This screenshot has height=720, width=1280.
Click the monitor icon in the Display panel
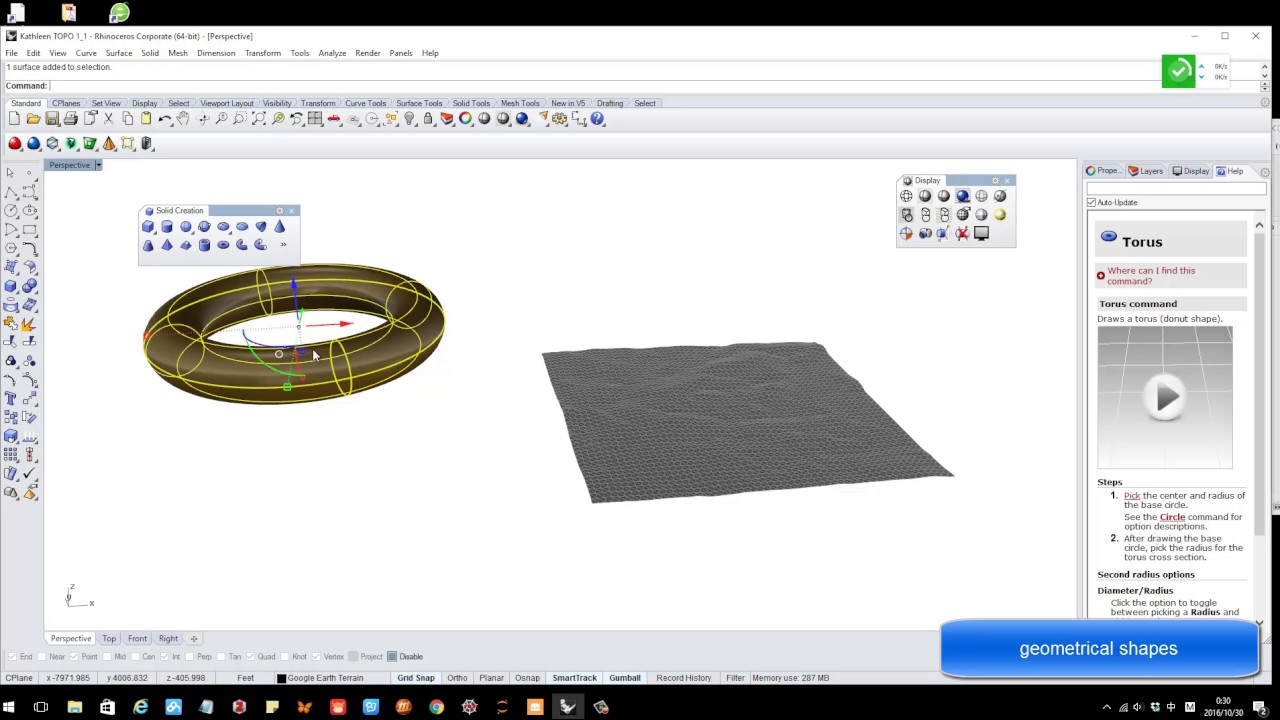tap(981, 234)
